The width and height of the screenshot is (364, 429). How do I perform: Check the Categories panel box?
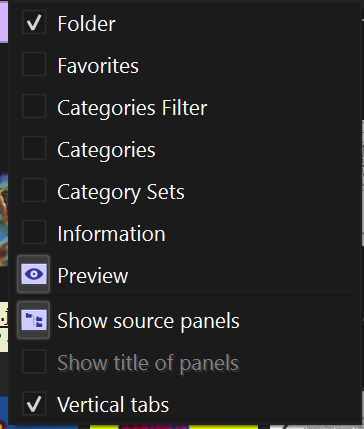[x=34, y=148]
